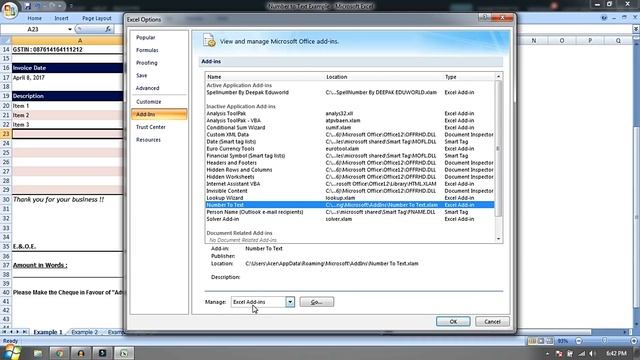Click the zoom slider handle
The width and height of the screenshot is (640, 360).
point(604,341)
